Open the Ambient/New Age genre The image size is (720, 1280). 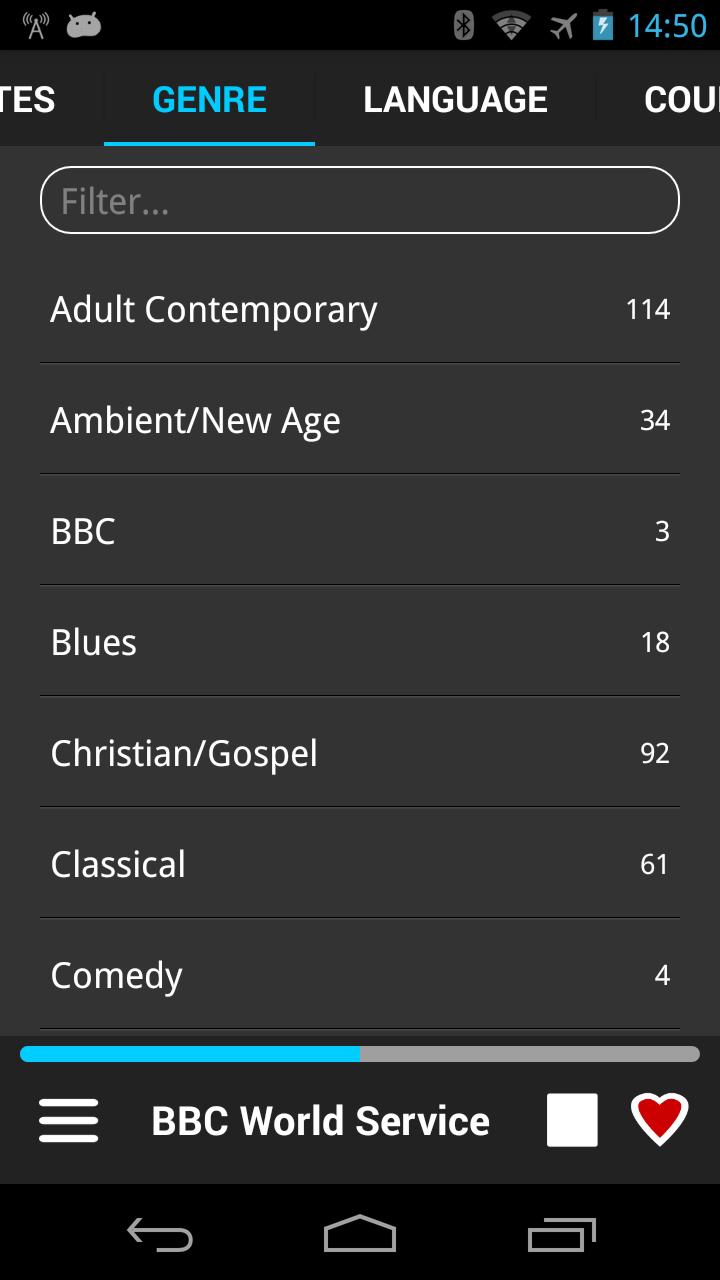(360, 421)
